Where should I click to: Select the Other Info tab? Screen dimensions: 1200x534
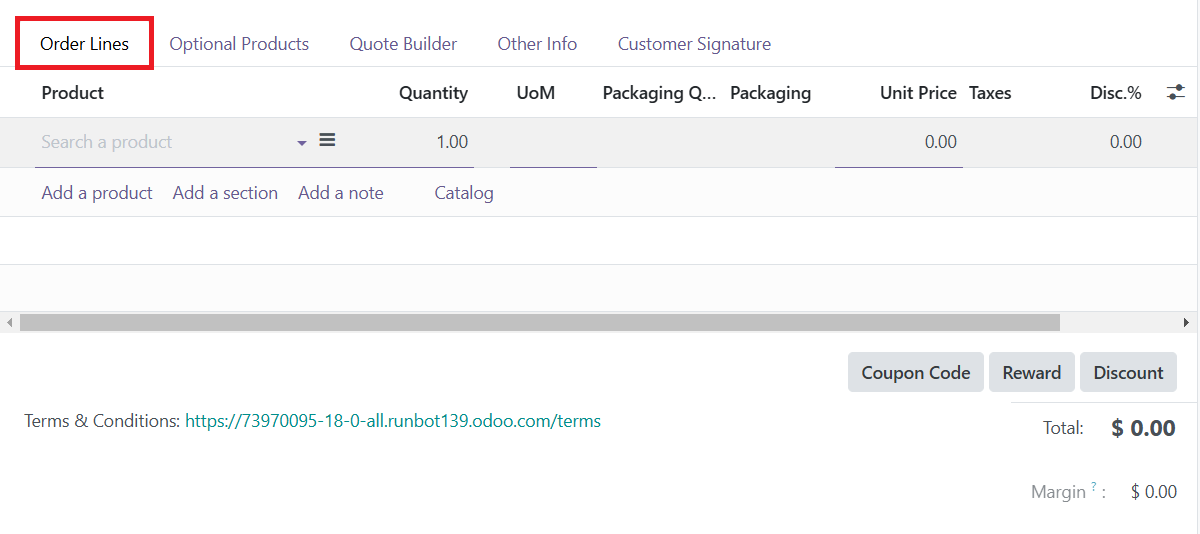pos(537,44)
